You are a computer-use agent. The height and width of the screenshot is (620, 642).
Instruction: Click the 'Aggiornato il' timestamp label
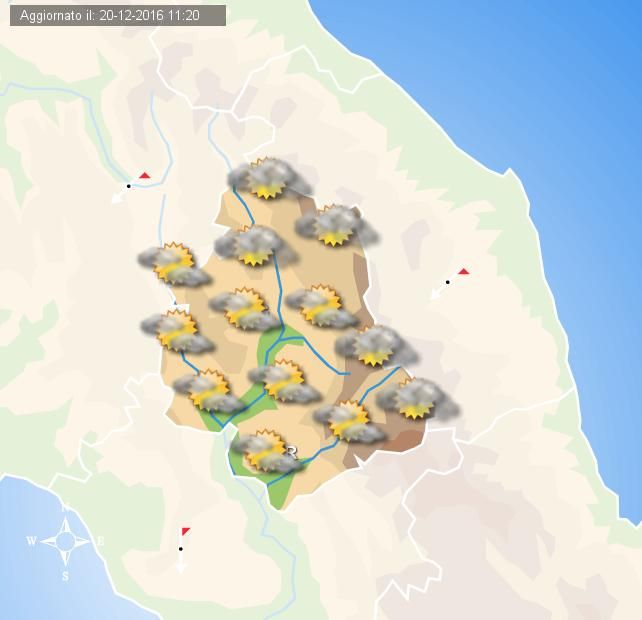point(113,15)
